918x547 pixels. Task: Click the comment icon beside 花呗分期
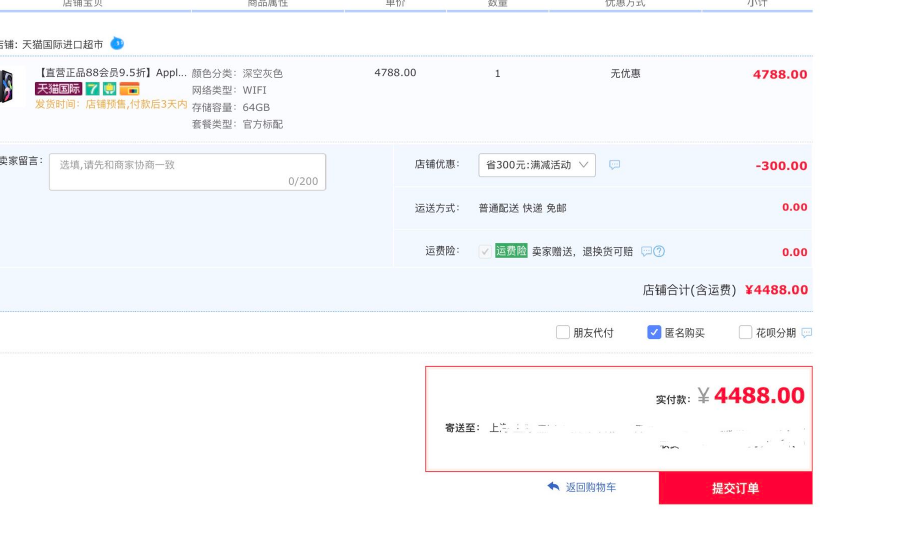807,333
